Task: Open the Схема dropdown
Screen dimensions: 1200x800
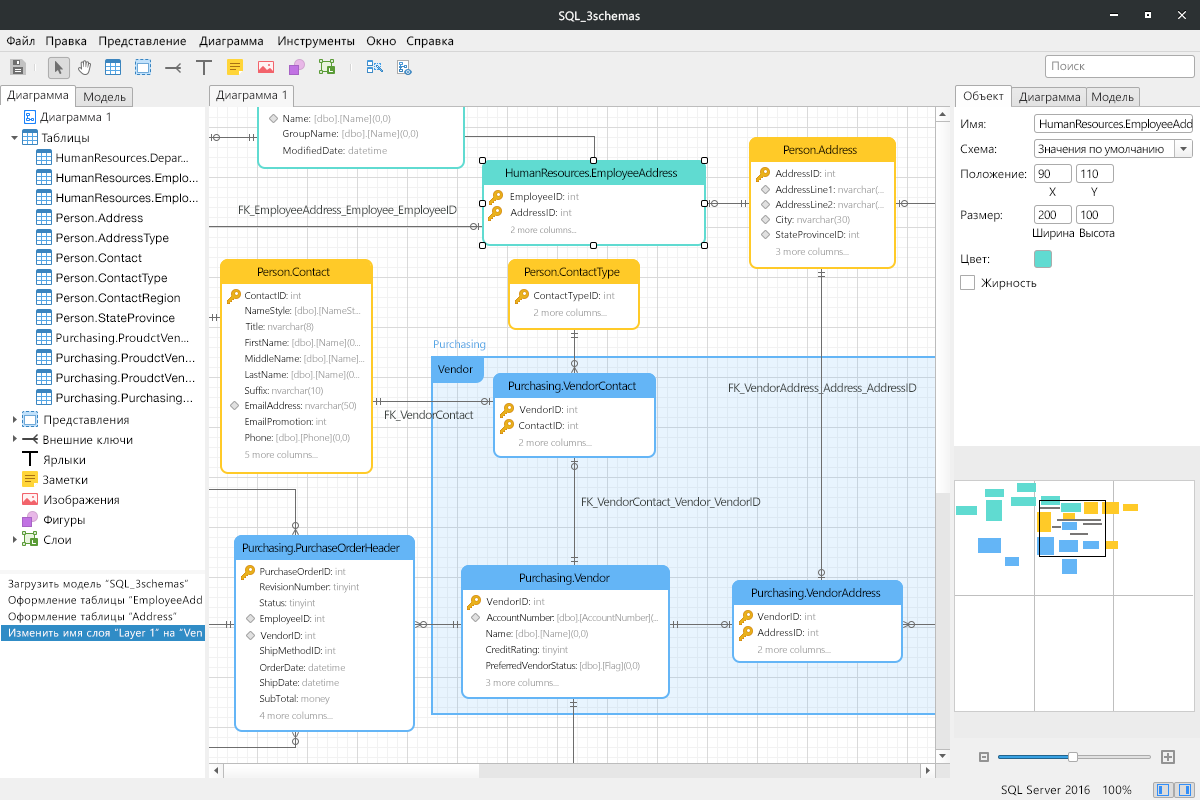Action: (x=1183, y=149)
